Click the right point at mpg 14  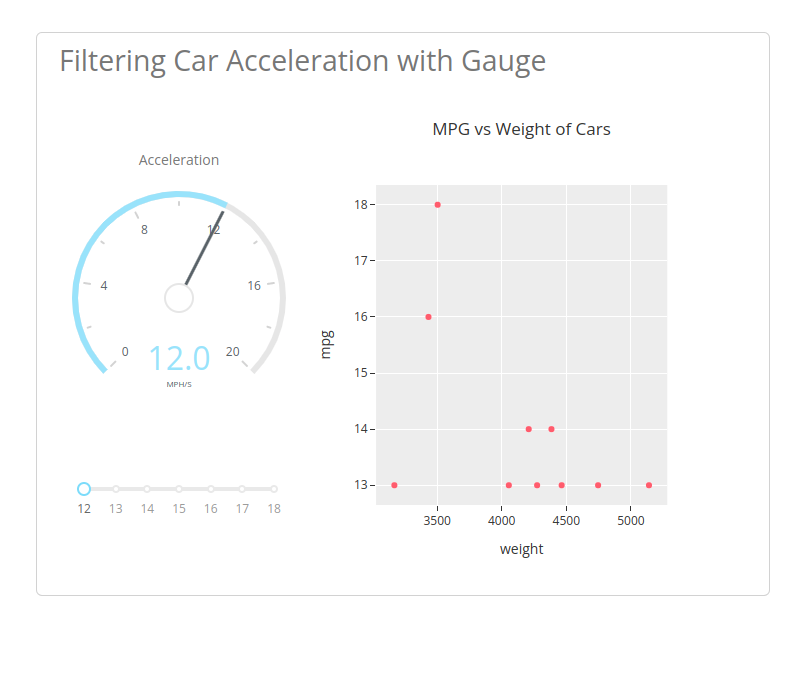[x=551, y=429]
